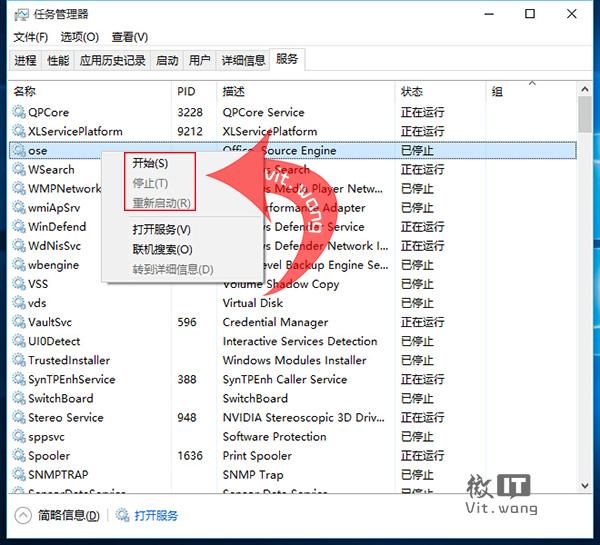Select the Credential Manager description cell
The height and width of the screenshot is (545, 600).
(276, 322)
